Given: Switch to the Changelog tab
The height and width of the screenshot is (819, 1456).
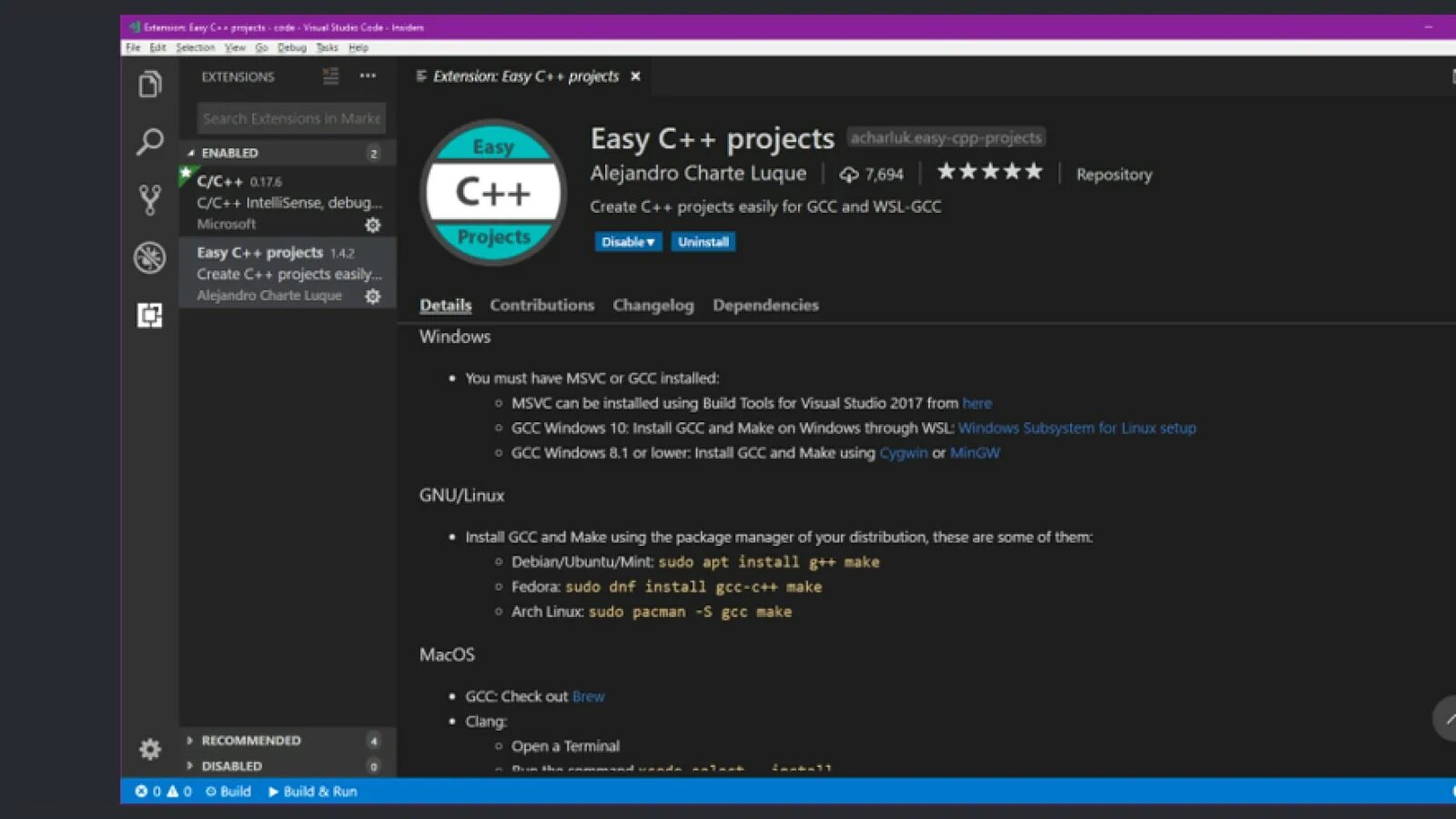Looking at the screenshot, I should [x=653, y=306].
